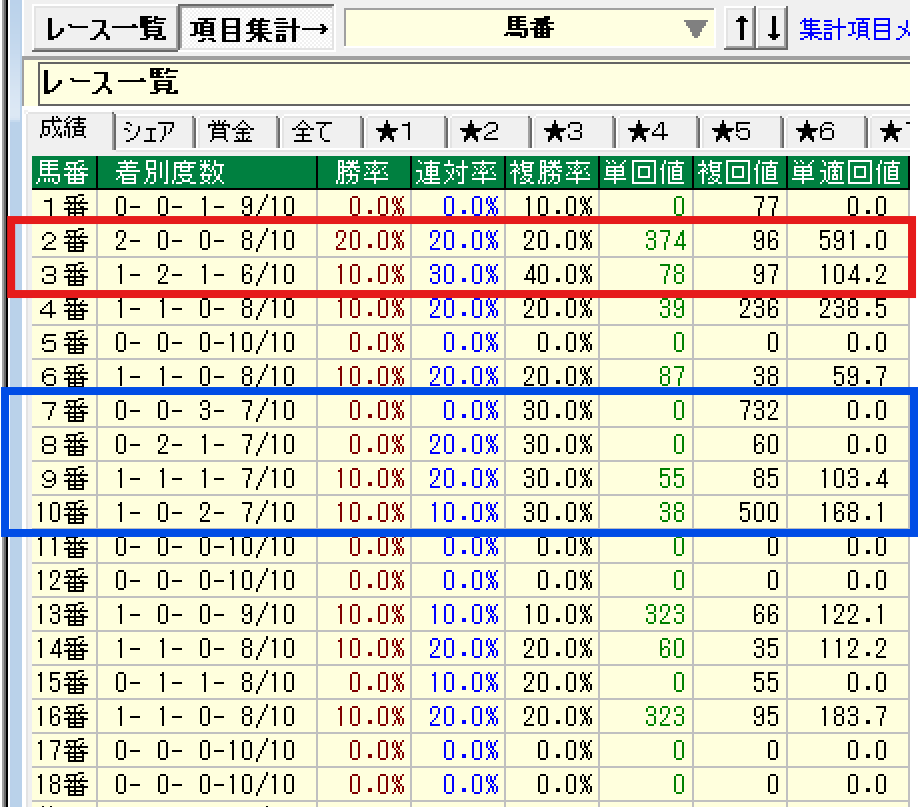
Task: Switch to the ★3 tab
Action: pos(563,132)
